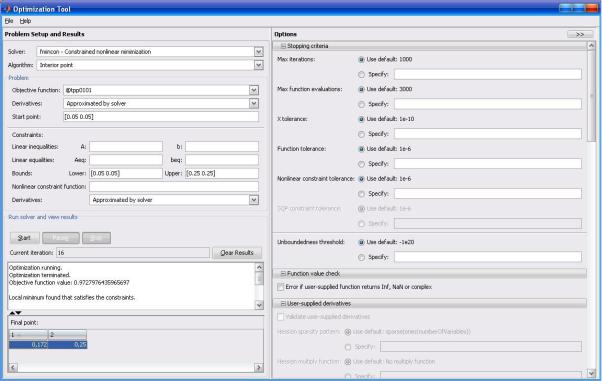Select Max iterations Use default radio
Viewport: 602px width, 381px height.
(x=361, y=60)
